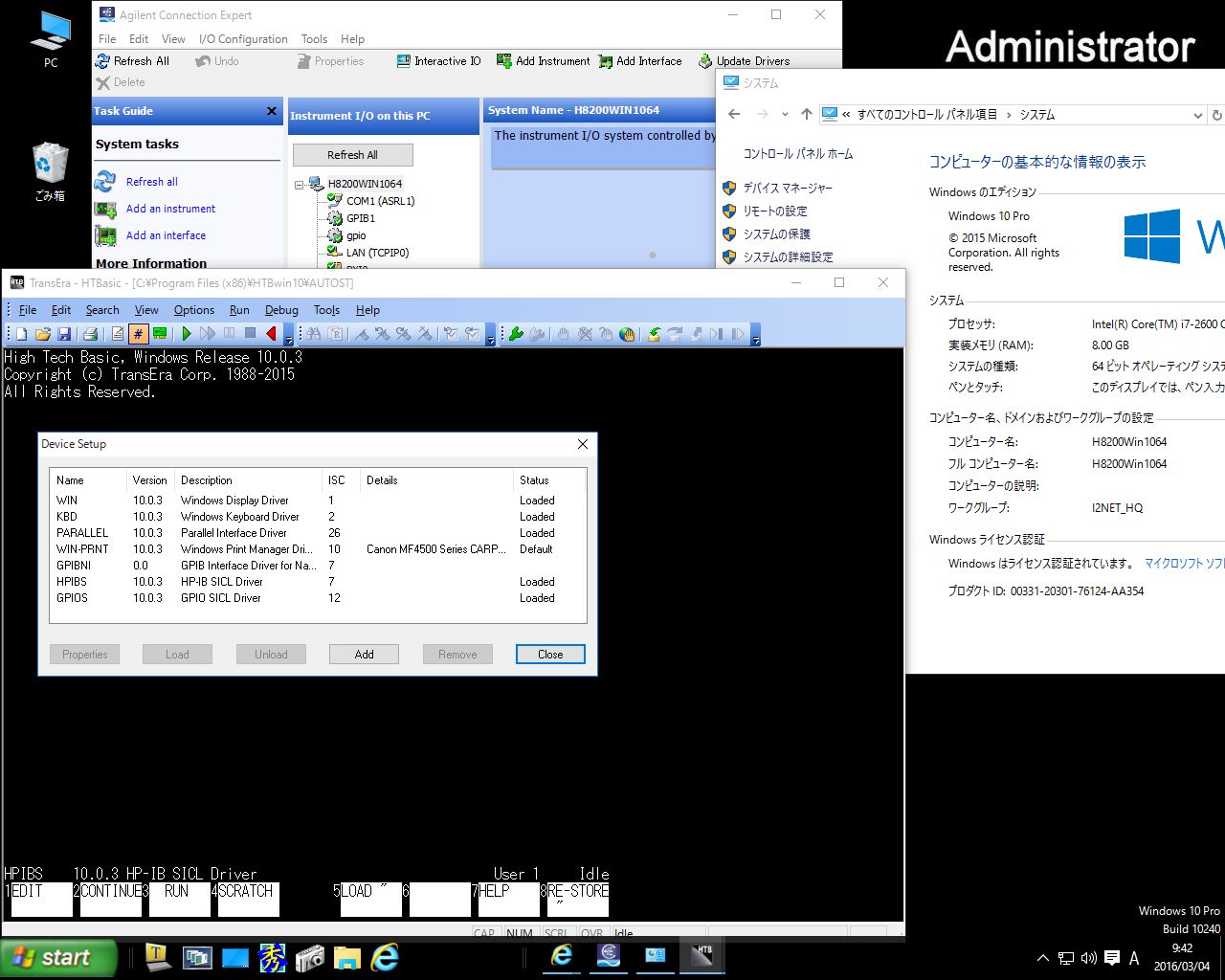
Task: Open the HTBasic Search menu
Action: (x=102, y=310)
